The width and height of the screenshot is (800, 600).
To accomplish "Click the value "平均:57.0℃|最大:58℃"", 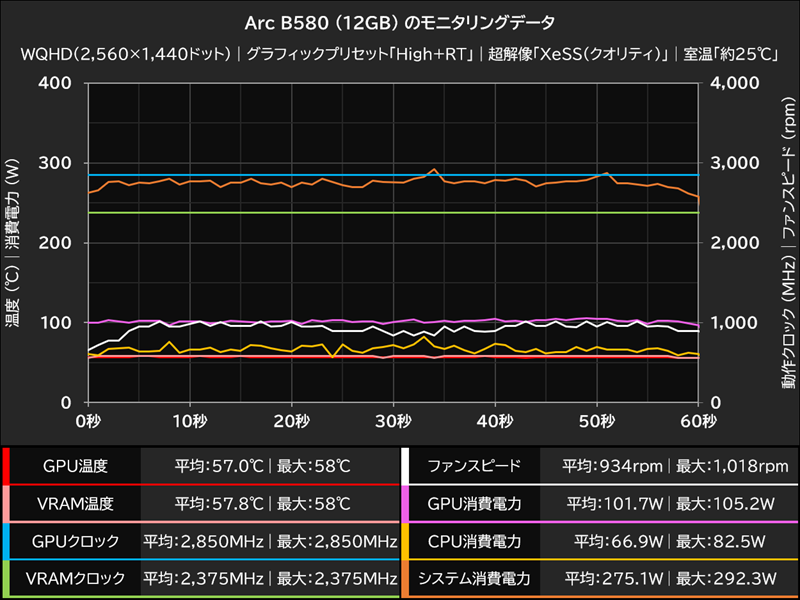I will (263, 466).
